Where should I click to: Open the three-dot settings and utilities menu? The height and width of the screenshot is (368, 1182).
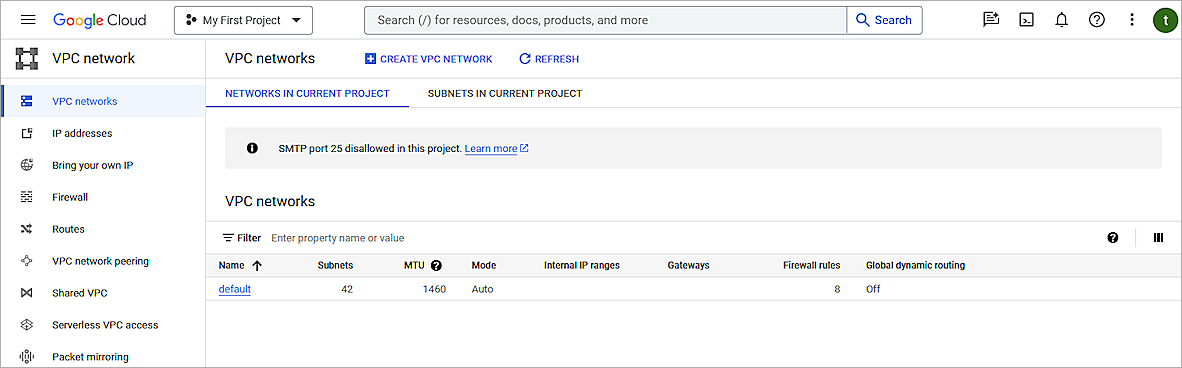[x=1131, y=20]
